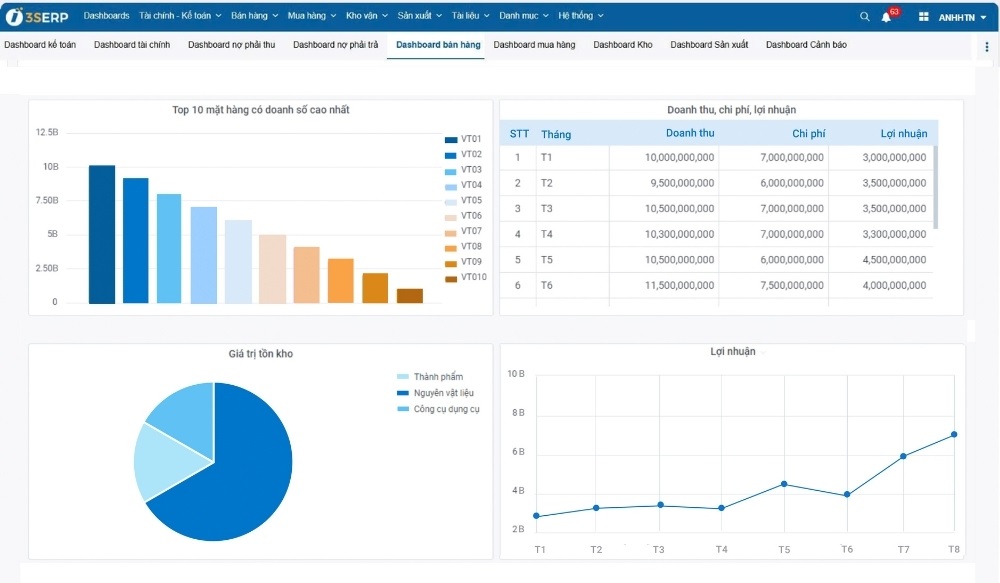Screen dimensions: 1000x583
Task: Open the three-dot options menu
Action: tap(987, 46)
